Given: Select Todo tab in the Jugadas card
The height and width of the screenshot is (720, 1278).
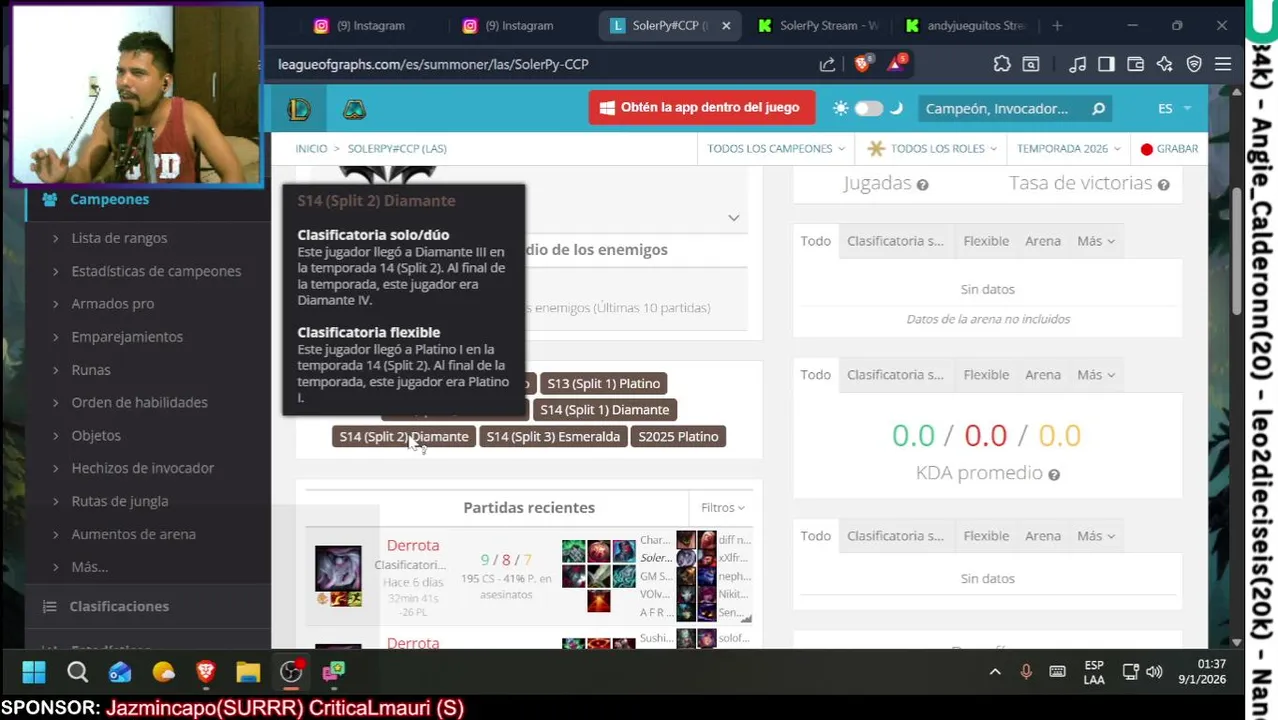Looking at the screenshot, I should [x=816, y=241].
